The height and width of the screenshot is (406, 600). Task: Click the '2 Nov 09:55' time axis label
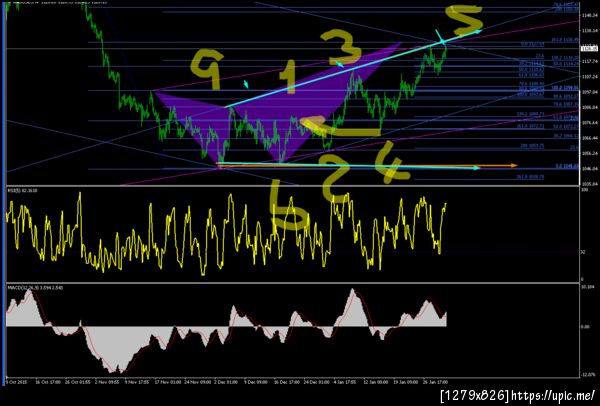pyautogui.click(x=107, y=382)
